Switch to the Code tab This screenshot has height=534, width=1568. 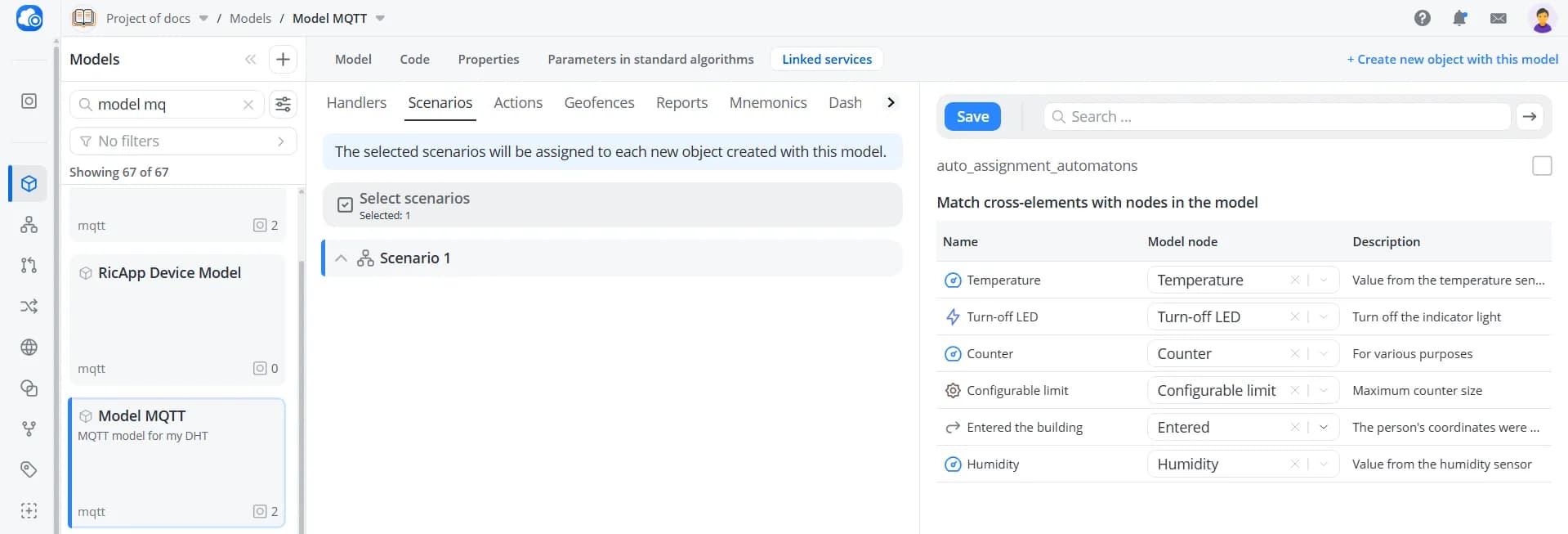(415, 60)
